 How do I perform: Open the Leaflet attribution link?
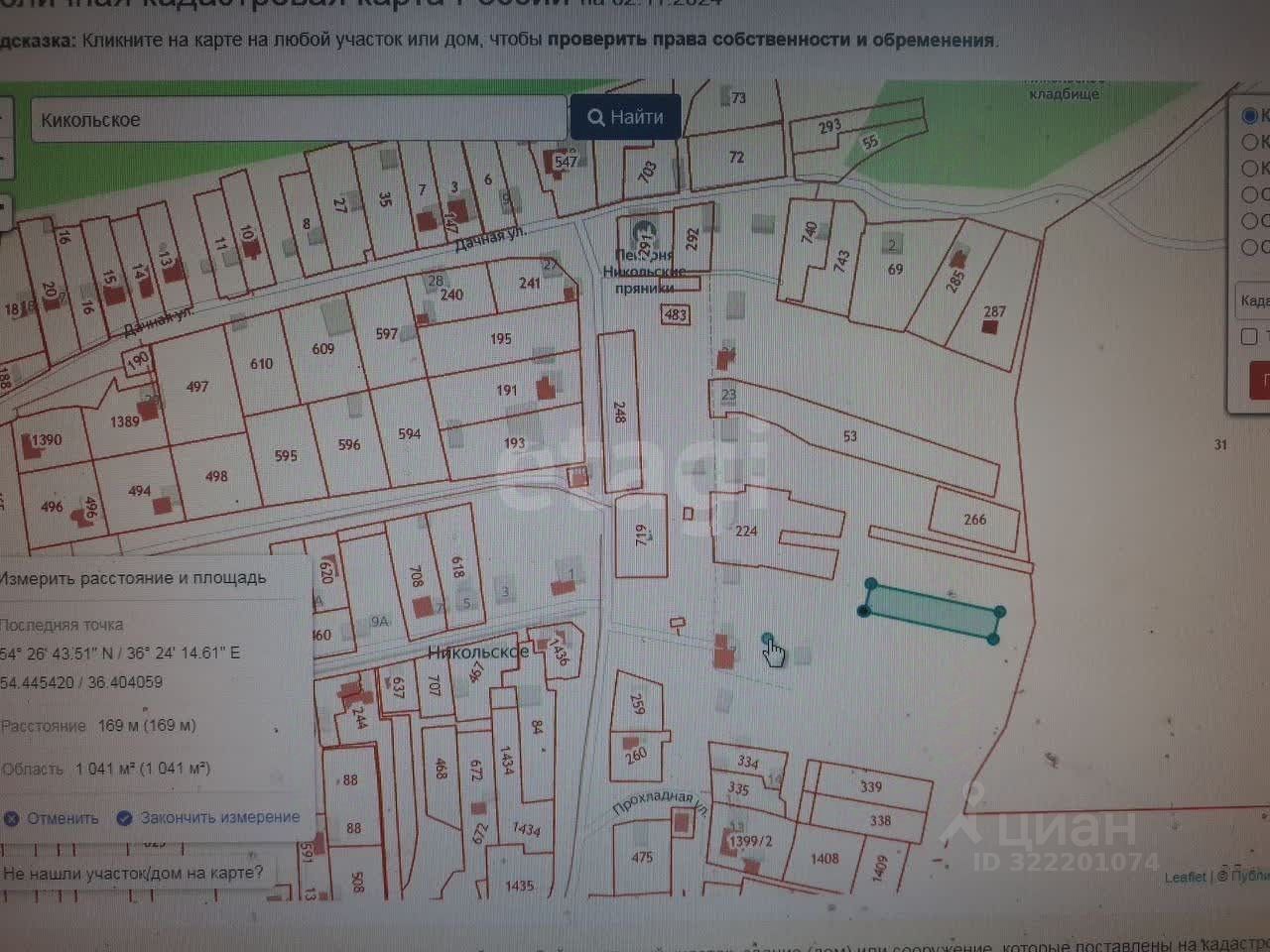1185,877
